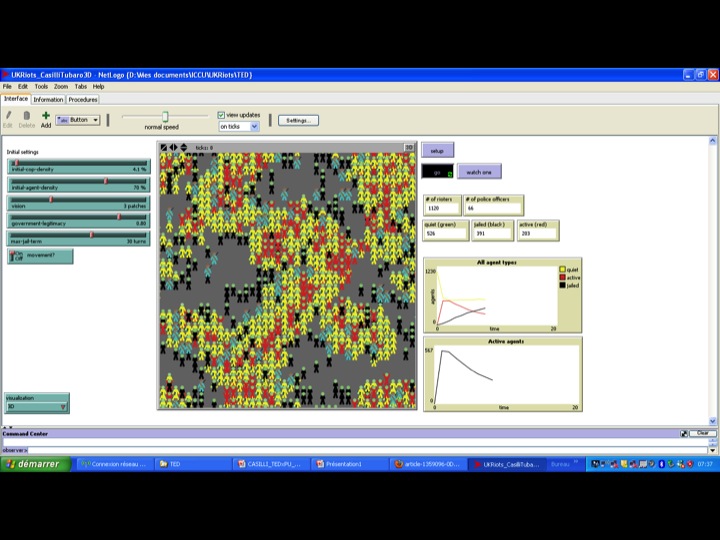The image size is (720, 540).
Task: Click the observer command input field
Action: pos(367,450)
